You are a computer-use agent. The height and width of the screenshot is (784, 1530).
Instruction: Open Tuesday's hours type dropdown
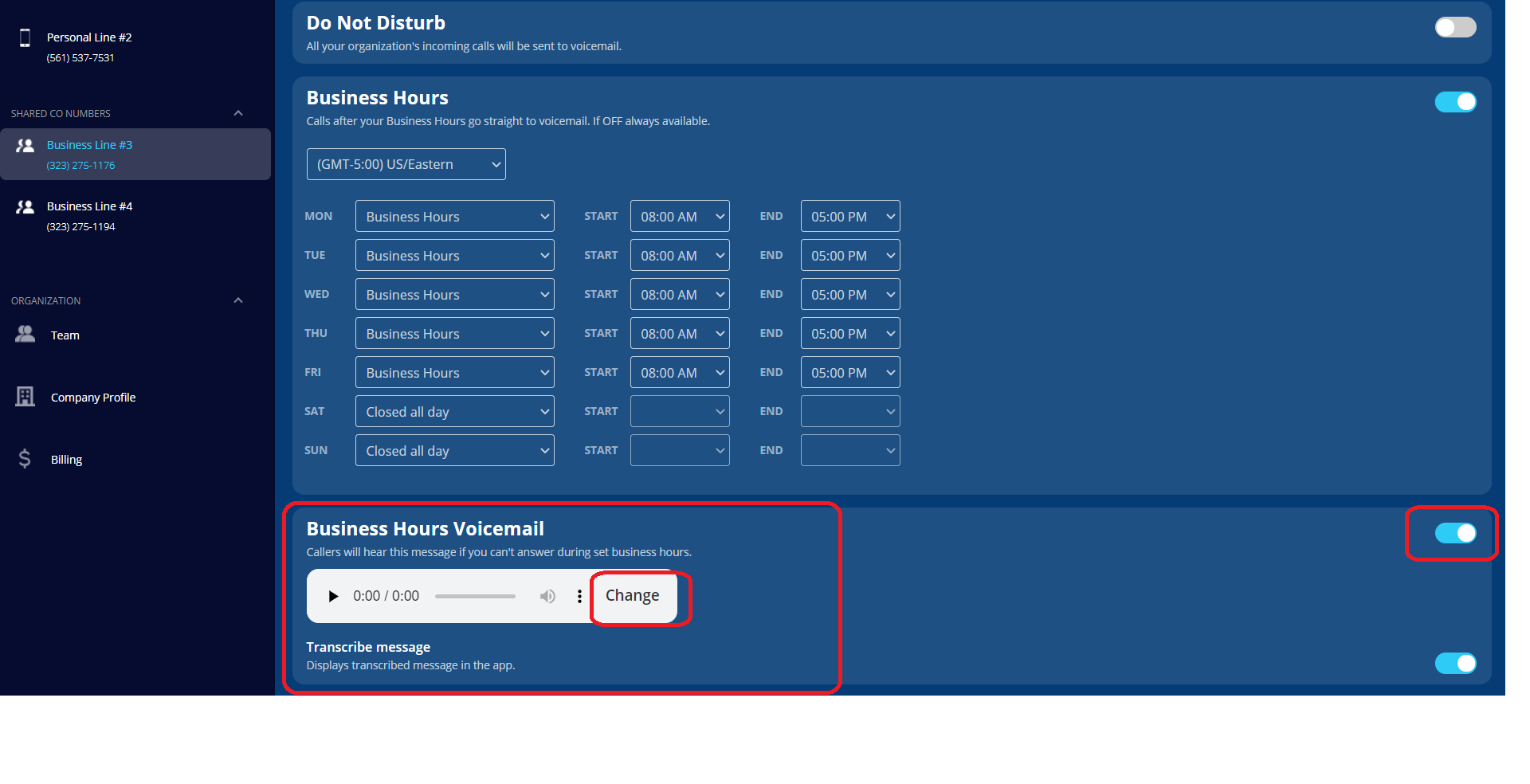point(454,255)
